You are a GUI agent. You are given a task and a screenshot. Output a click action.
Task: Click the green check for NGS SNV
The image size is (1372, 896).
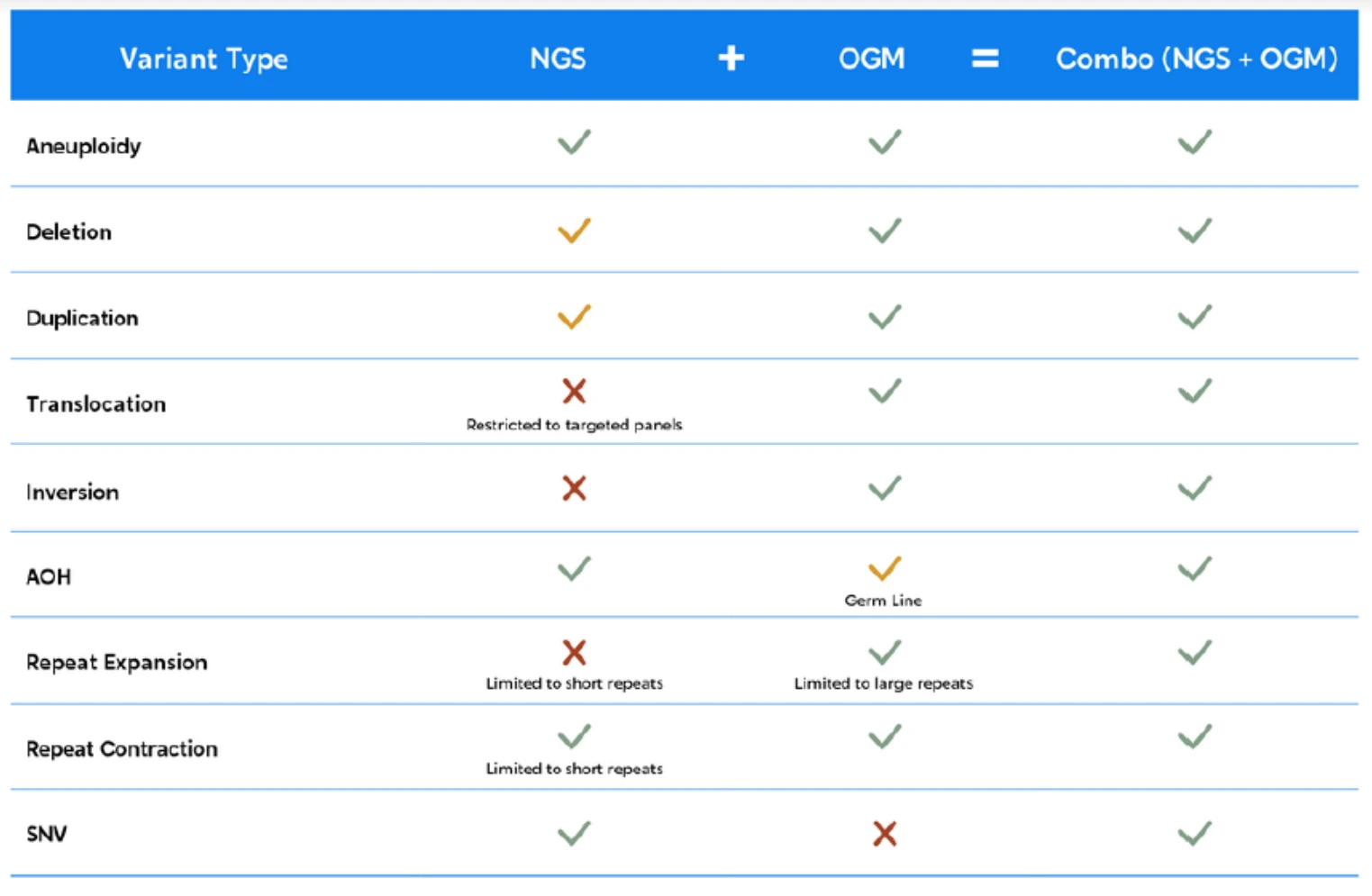(x=574, y=833)
